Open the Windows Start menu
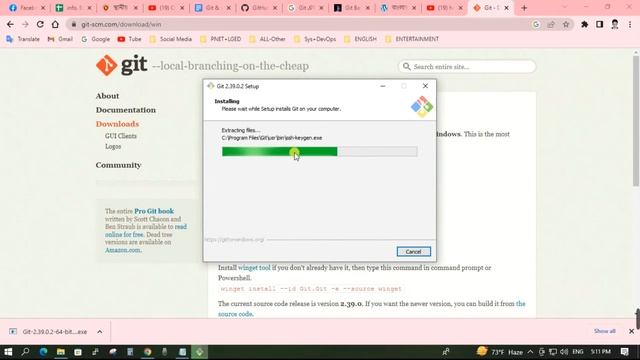 (x=8, y=352)
